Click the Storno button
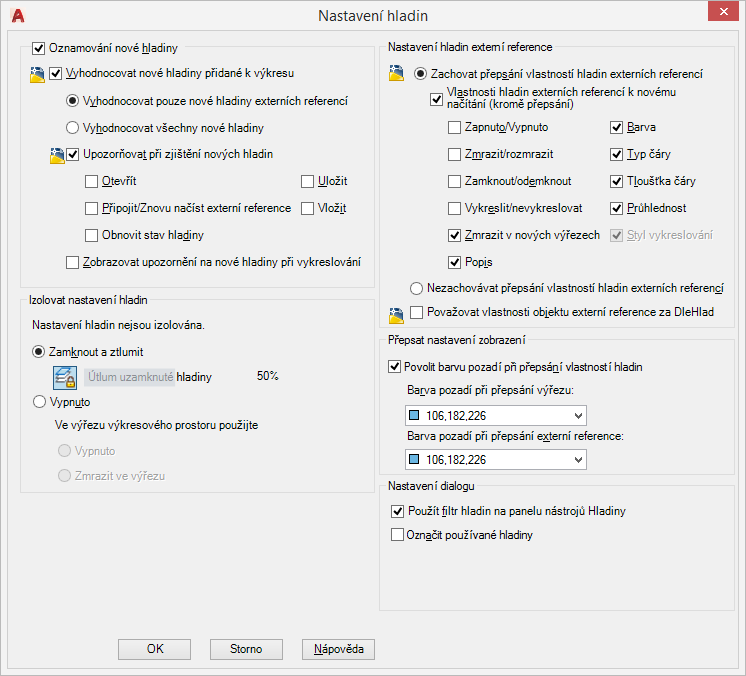Screen dimensions: 746x676 (x=246, y=649)
